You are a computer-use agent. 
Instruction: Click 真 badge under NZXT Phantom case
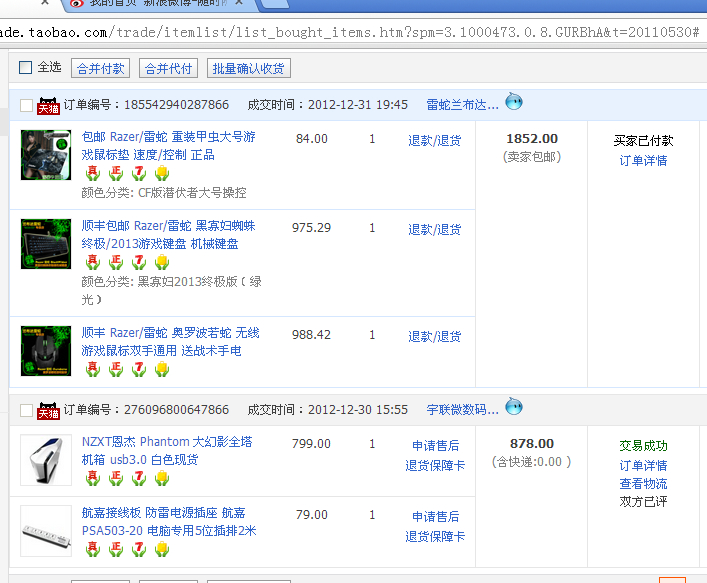[x=93, y=478]
